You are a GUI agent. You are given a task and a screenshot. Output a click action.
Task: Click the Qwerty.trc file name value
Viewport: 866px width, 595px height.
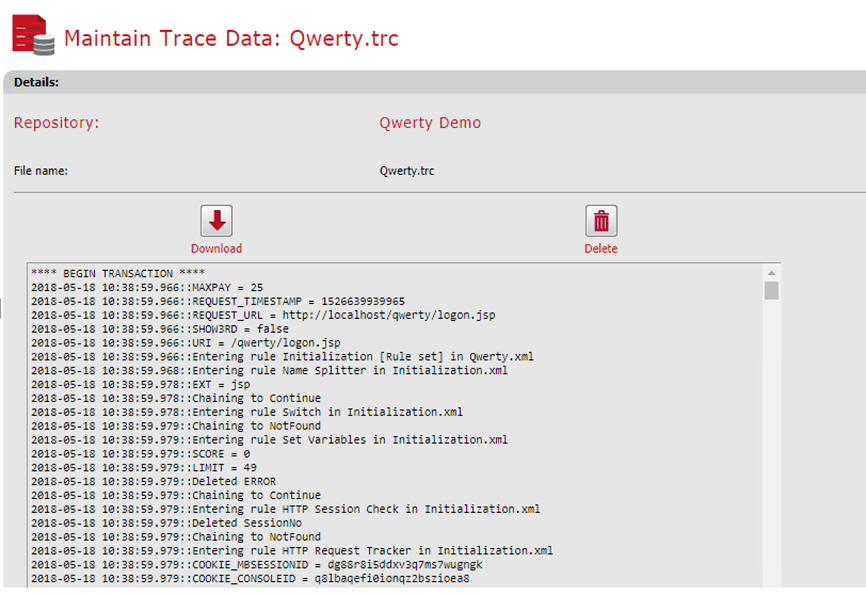point(407,171)
